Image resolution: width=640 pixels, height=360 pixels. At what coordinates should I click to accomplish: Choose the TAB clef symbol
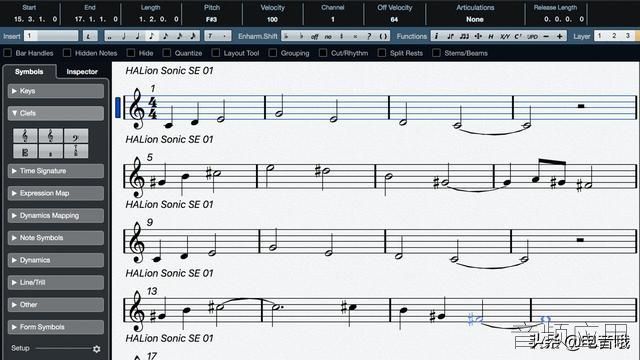[76, 151]
